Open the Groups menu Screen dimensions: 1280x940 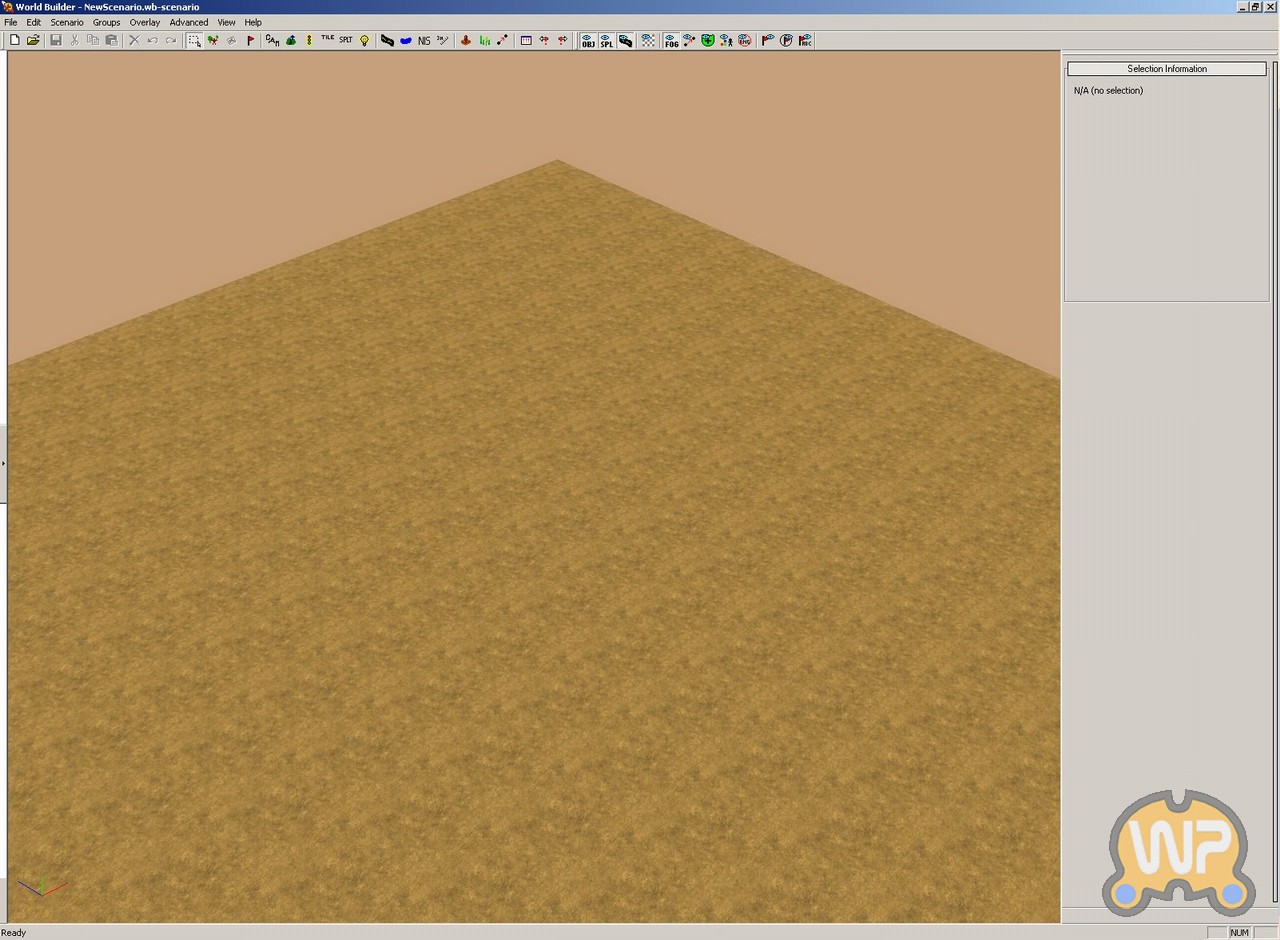pyautogui.click(x=106, y=22)
